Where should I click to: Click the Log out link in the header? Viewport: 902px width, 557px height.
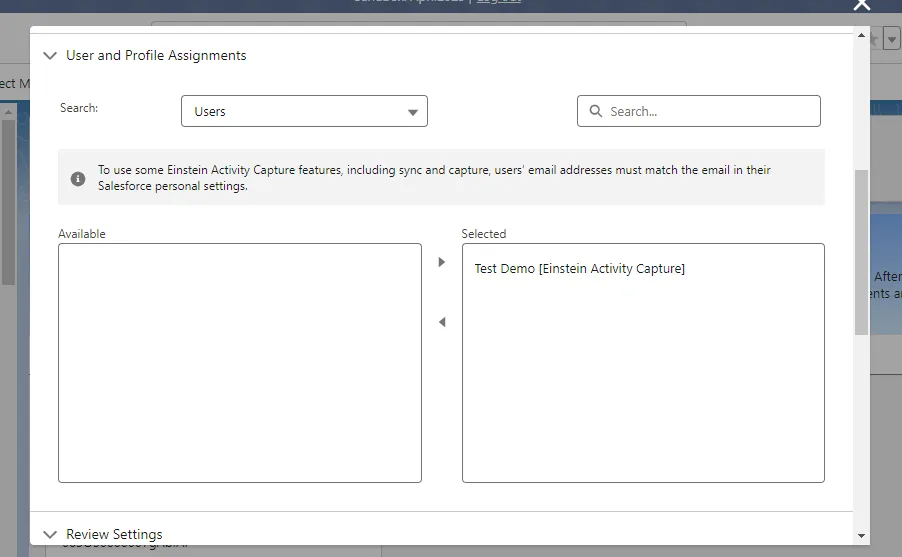click(498, 1)
